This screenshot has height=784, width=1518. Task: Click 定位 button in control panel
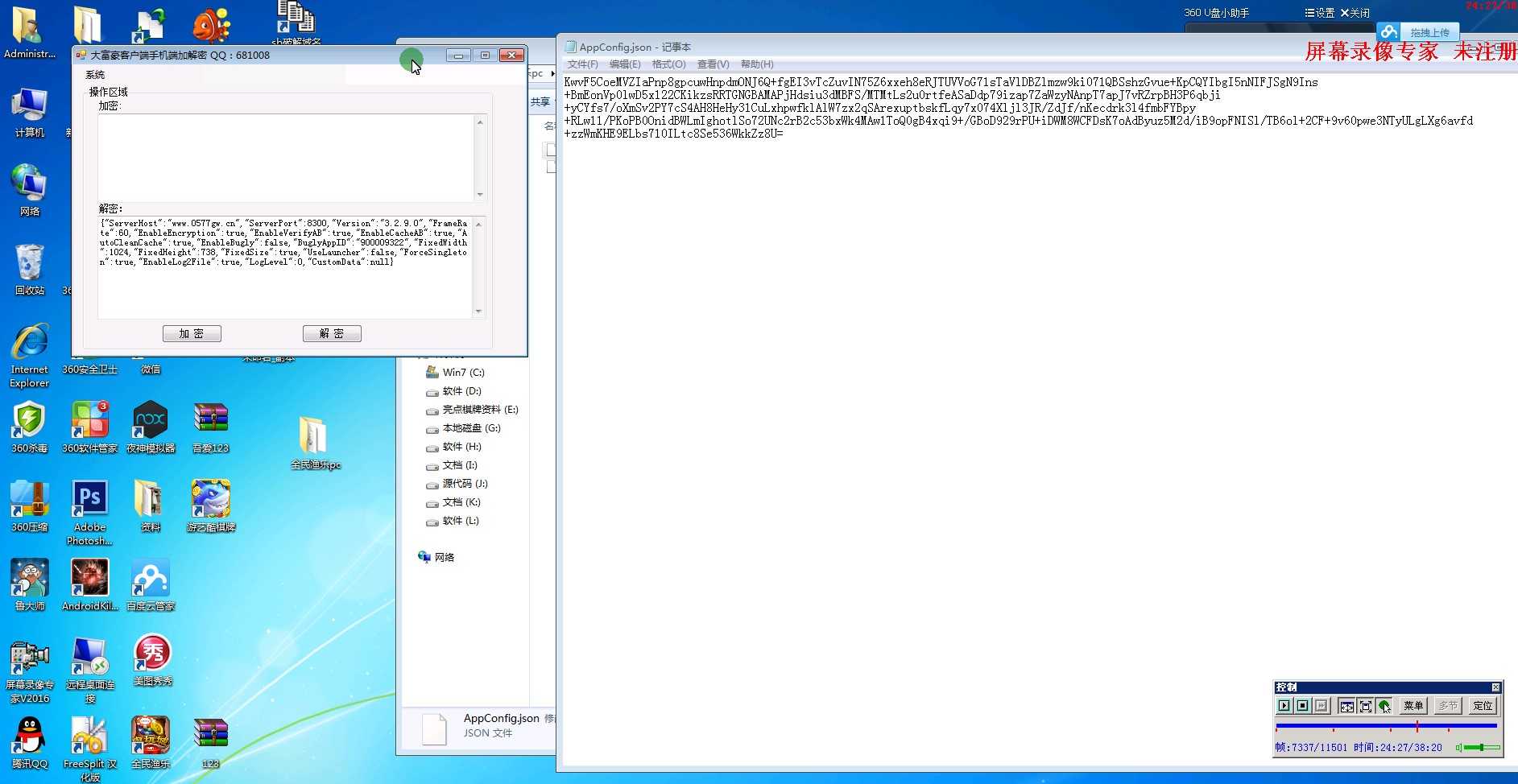coord(1483,706)
